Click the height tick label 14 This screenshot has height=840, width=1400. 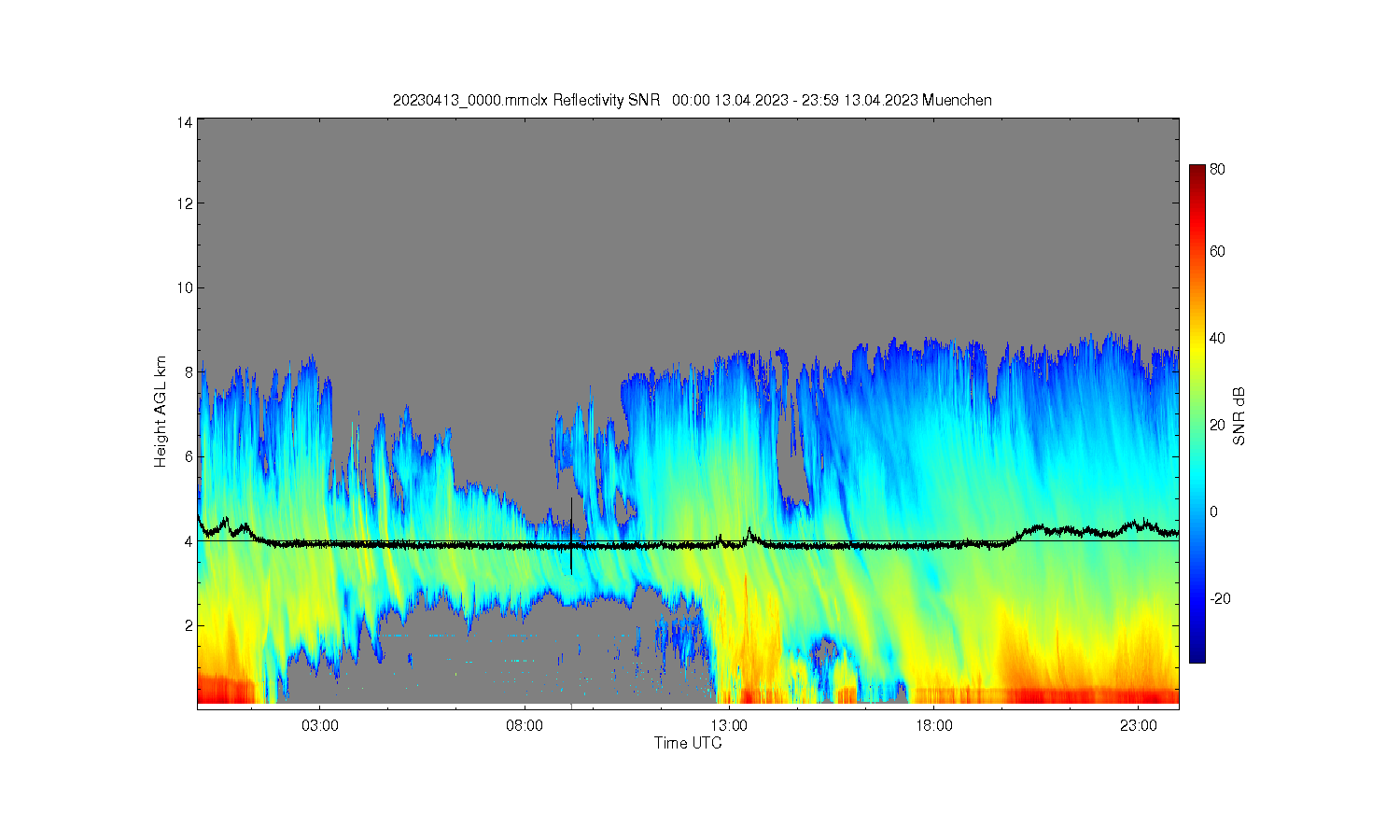click(x=186, y=122)
